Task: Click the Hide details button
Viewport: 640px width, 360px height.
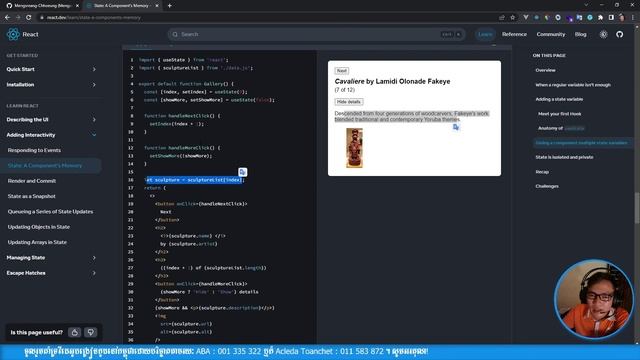Action: point(349,102)
